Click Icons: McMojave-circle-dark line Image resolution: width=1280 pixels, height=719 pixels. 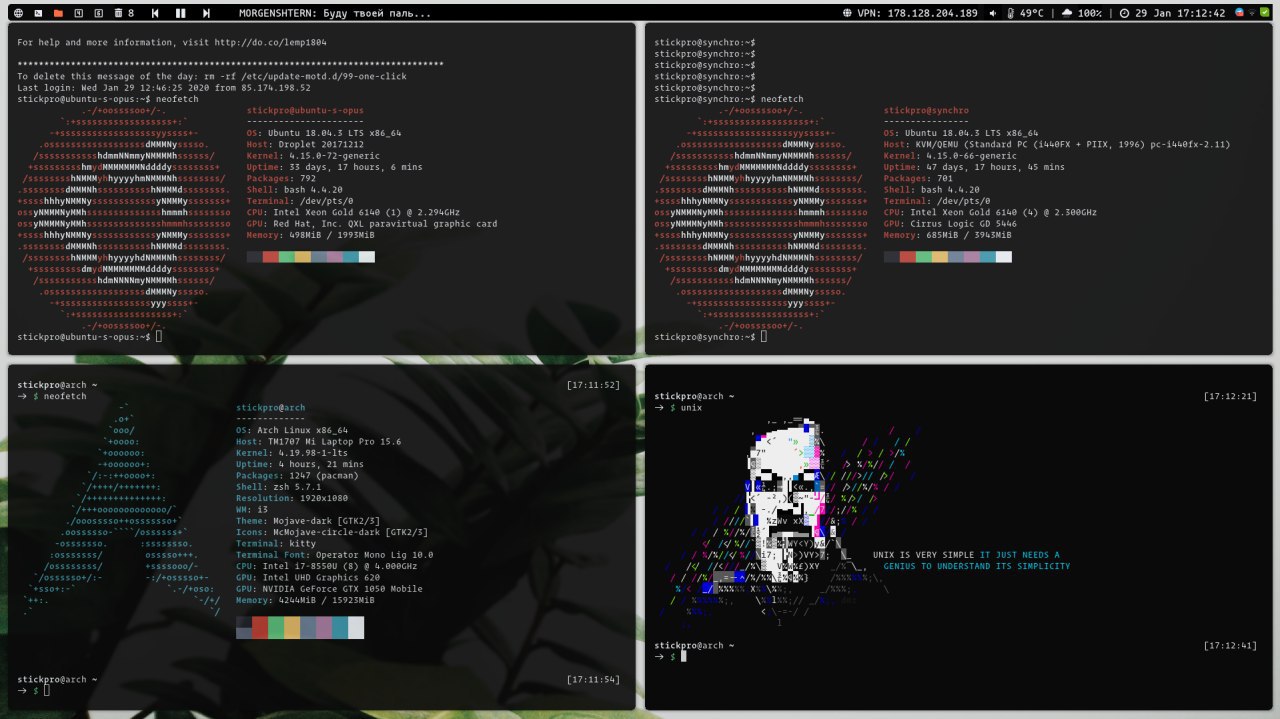(x=332, y=532)
